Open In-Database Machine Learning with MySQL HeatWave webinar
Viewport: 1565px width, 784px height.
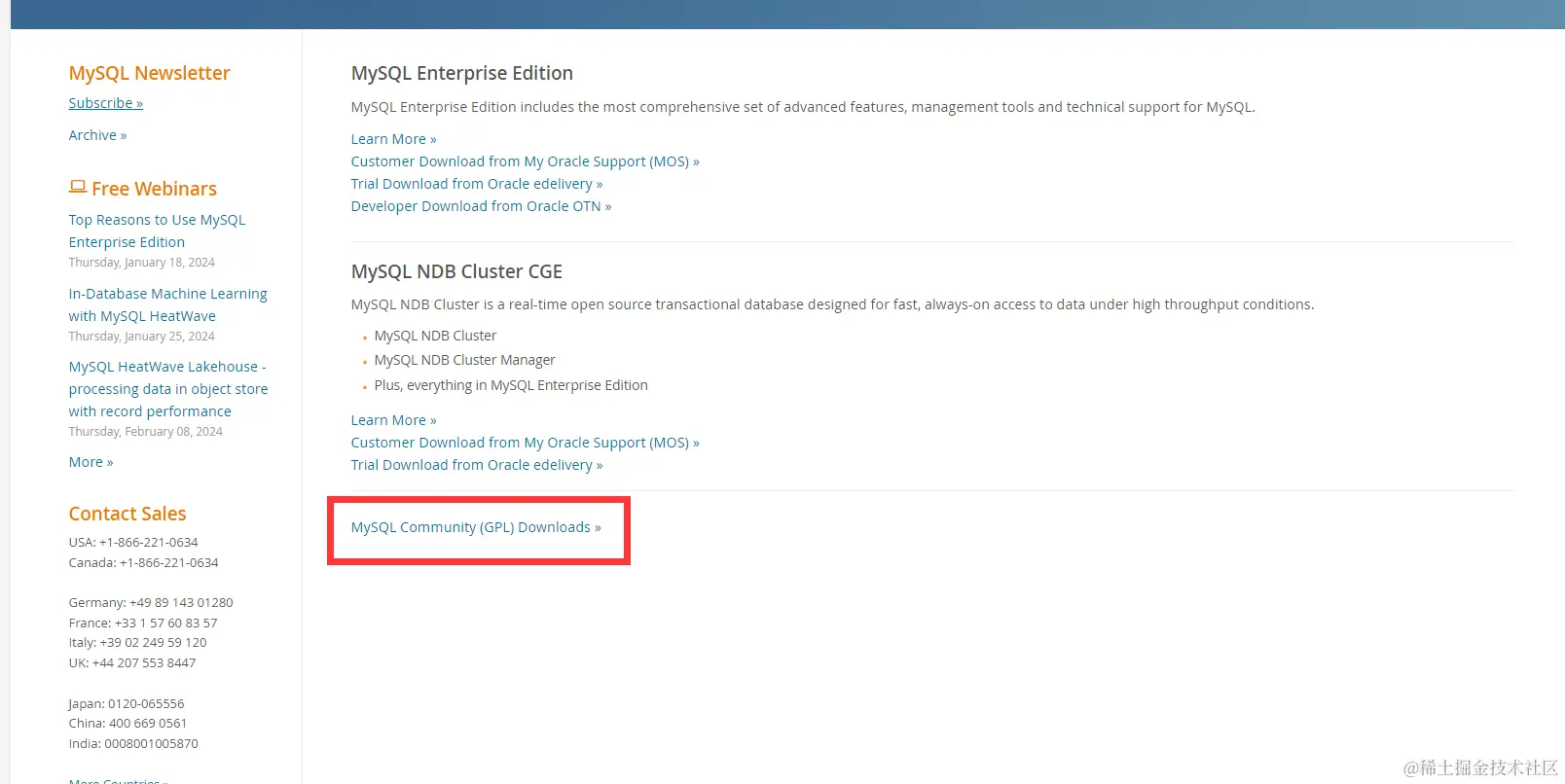coord(167,304)
